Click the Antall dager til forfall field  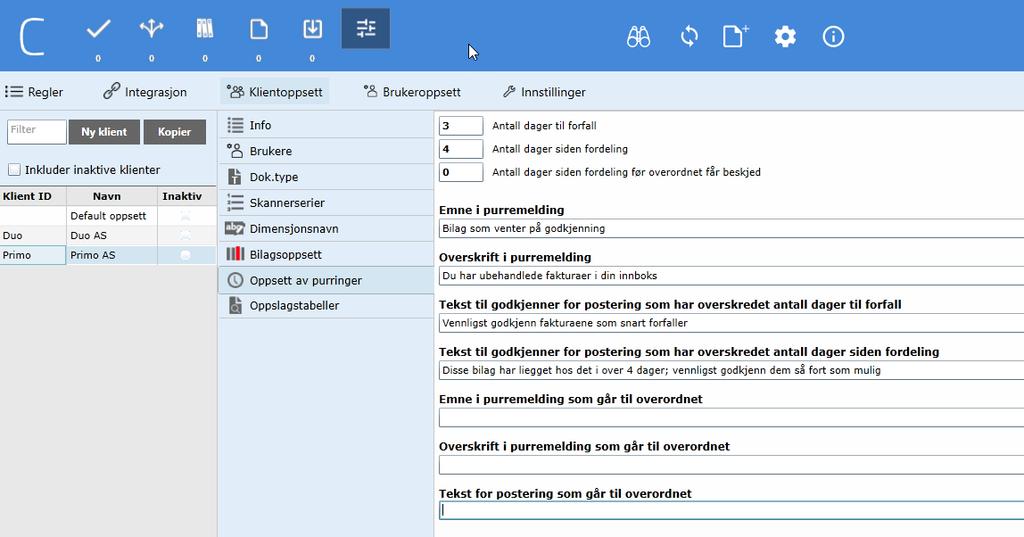pyautogui.click(x=461, y=125)
